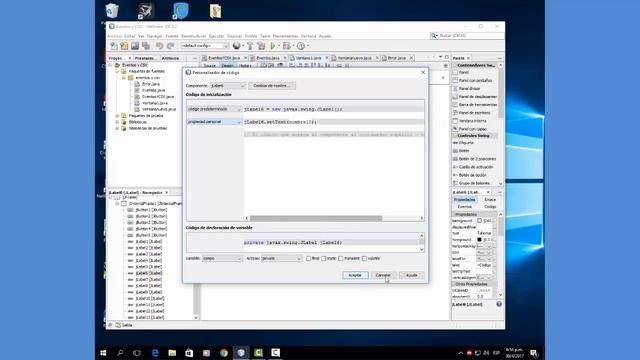Open the código predeterminado dropdown

click(x=214, y=109)
